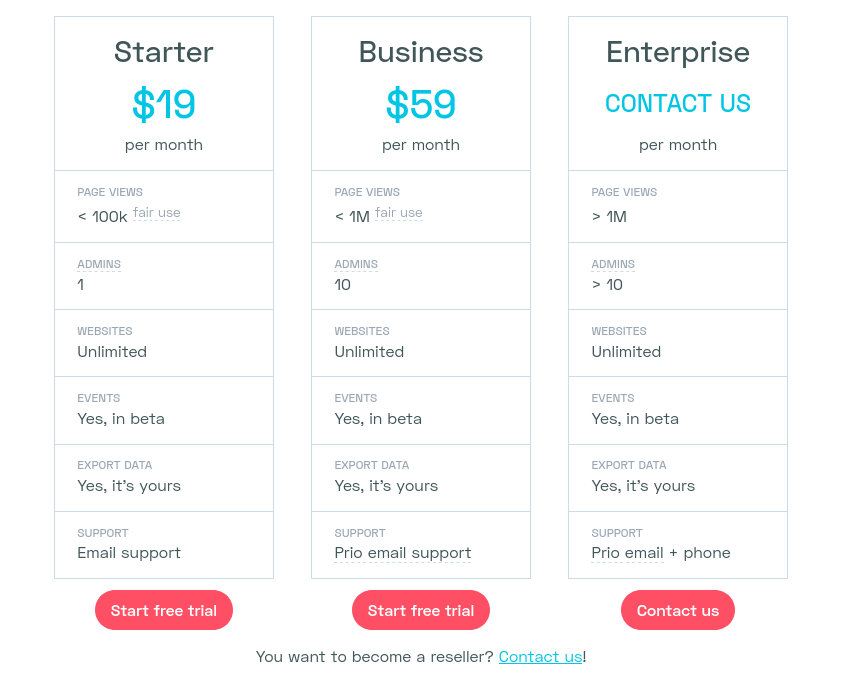Select the $59 Business price
This screenshot has height=686, width=846.
[x=421, y=104]
